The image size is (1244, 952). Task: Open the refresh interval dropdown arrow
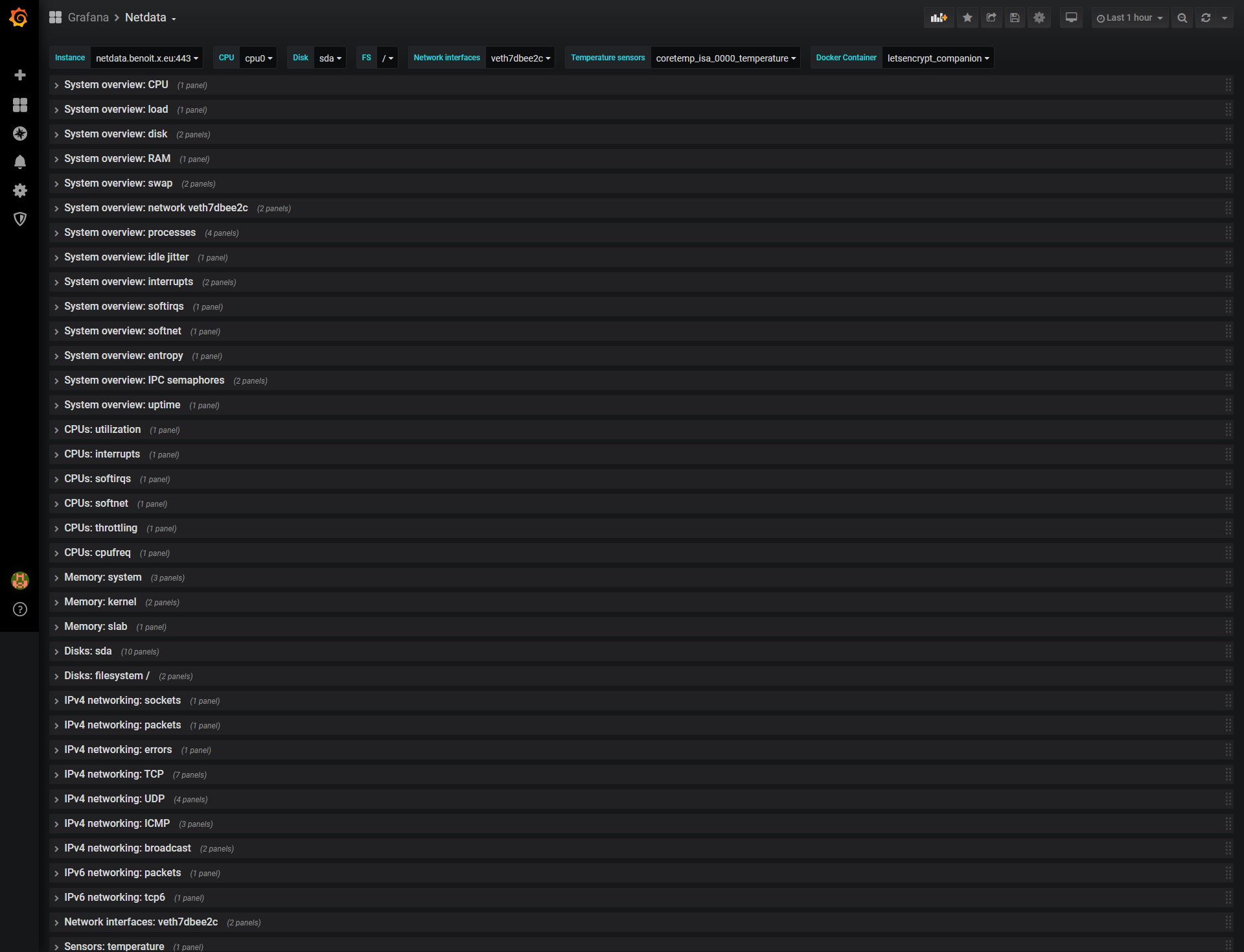1225,18
